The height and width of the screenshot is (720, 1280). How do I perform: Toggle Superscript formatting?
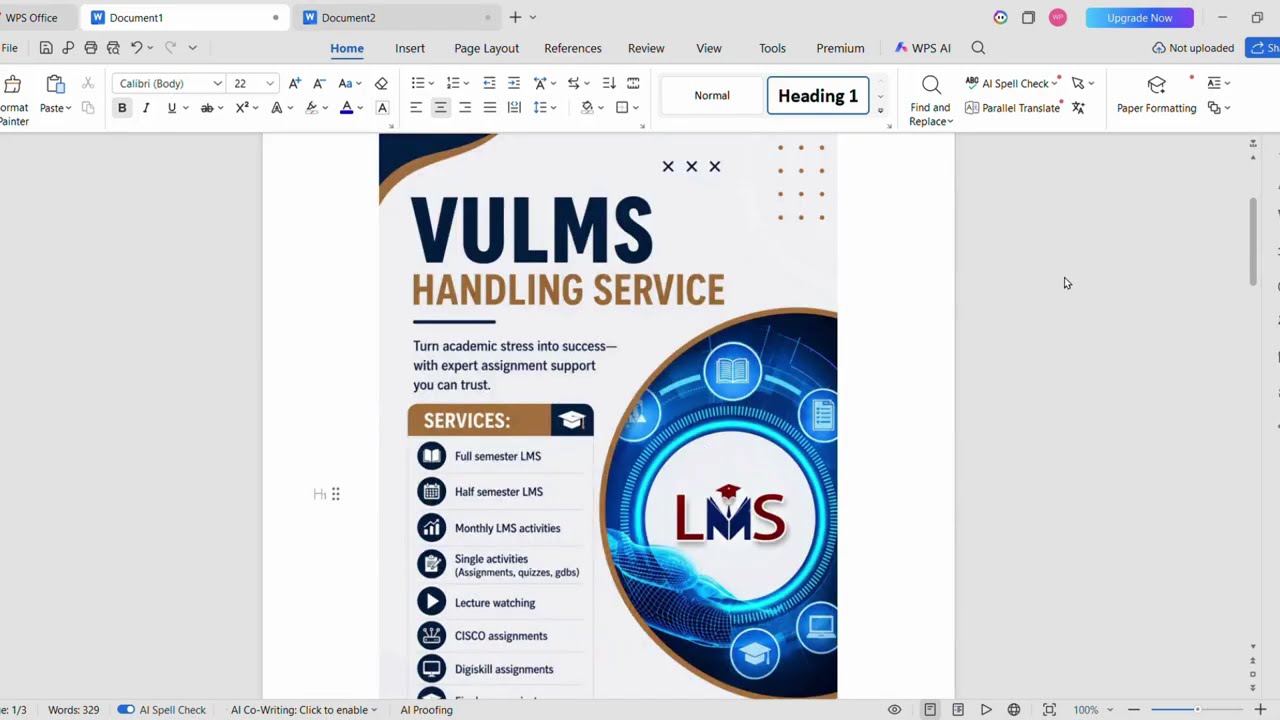tap(242, 108)
